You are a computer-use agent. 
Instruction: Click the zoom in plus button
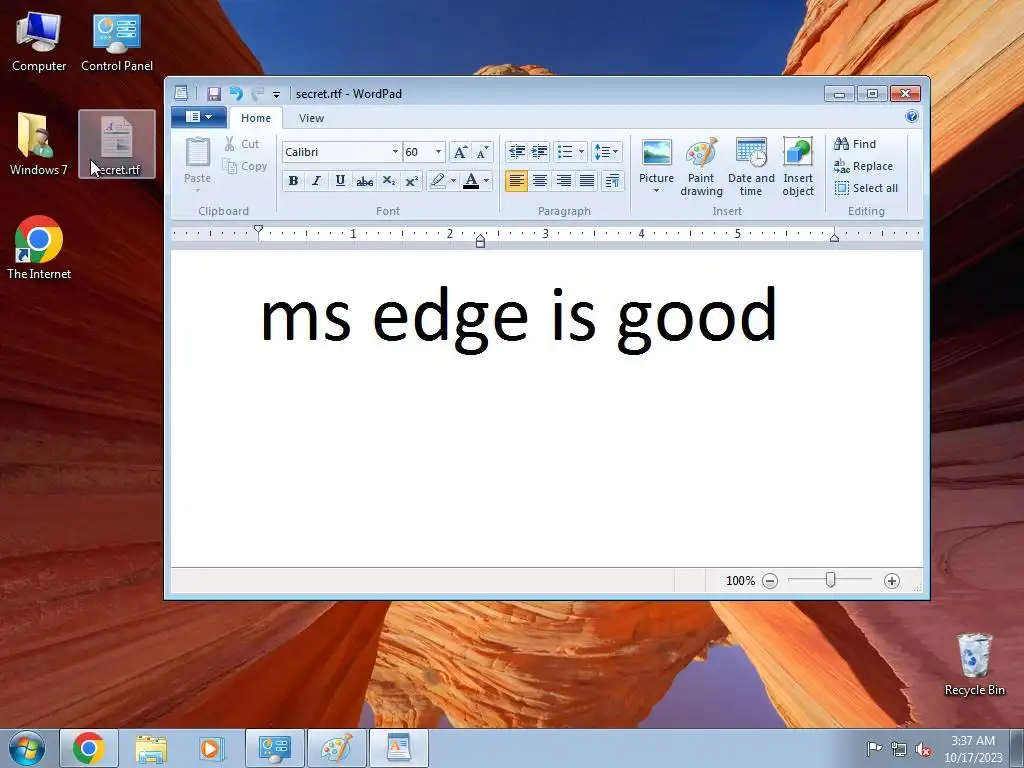[x=891, y=581]
